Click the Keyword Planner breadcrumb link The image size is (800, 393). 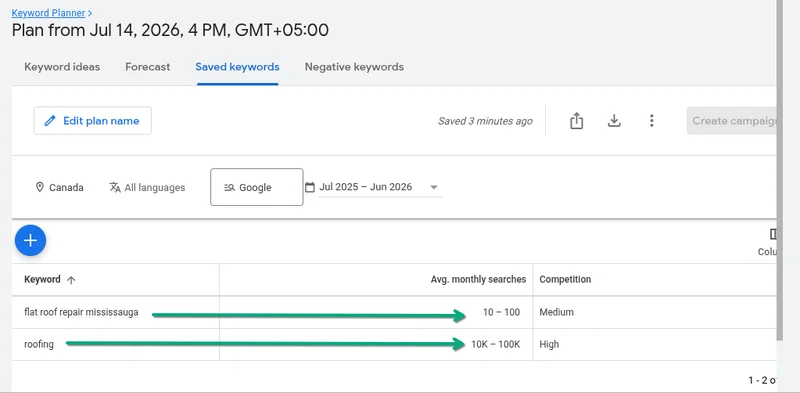click(x=48, y=13)
